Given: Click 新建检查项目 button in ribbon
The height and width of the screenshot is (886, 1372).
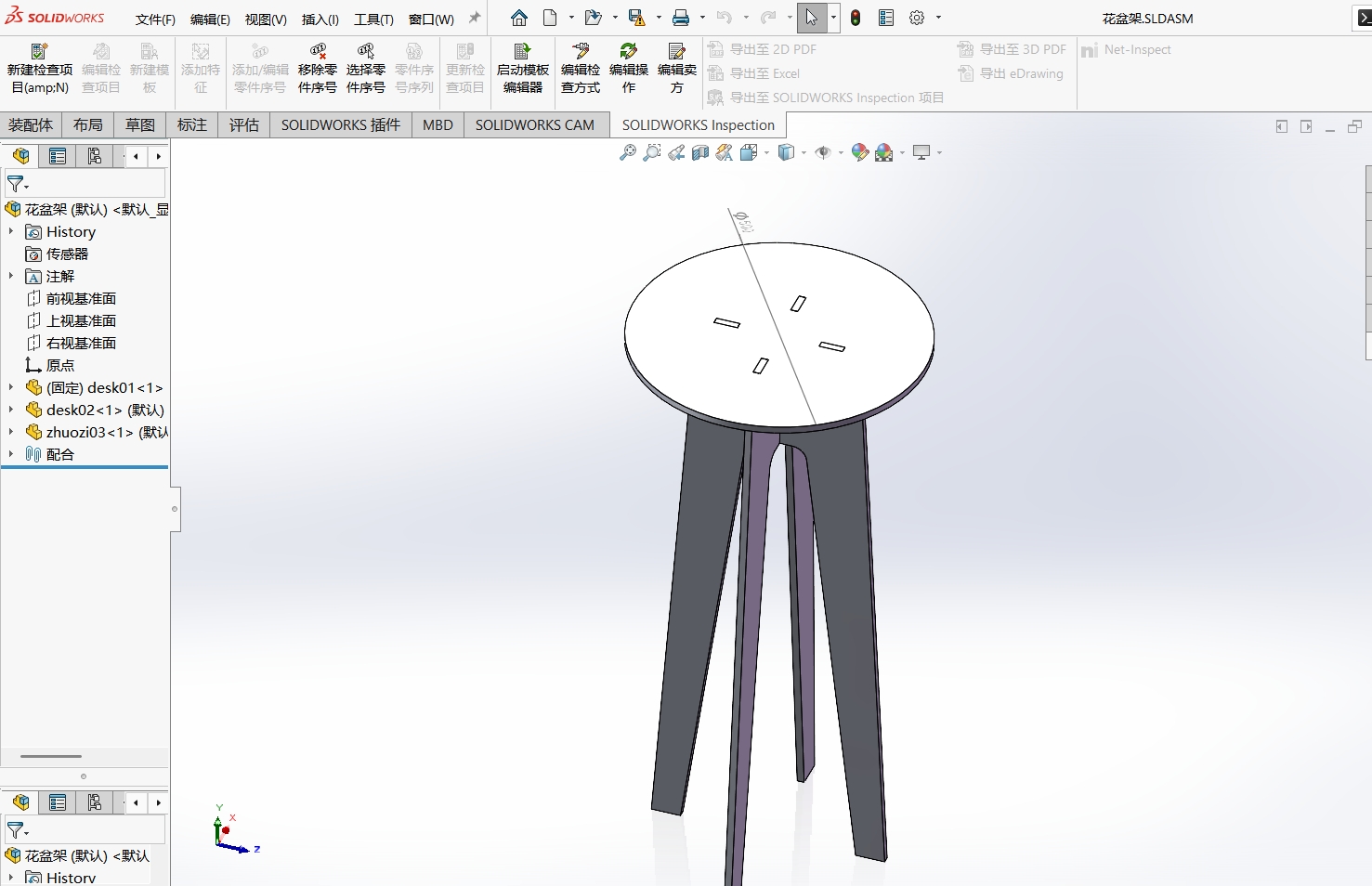Looking at the screenshot, I should [x=40, y=68].
